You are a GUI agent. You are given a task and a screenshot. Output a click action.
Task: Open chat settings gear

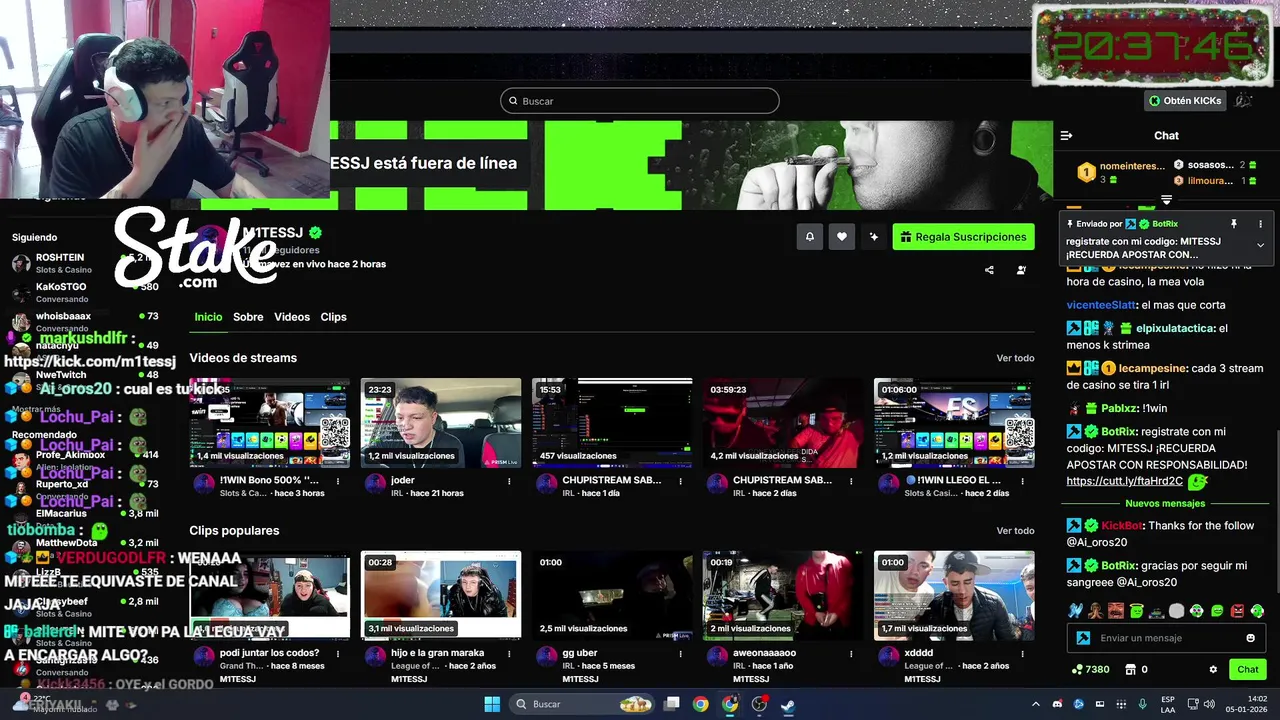point(1213,670)
